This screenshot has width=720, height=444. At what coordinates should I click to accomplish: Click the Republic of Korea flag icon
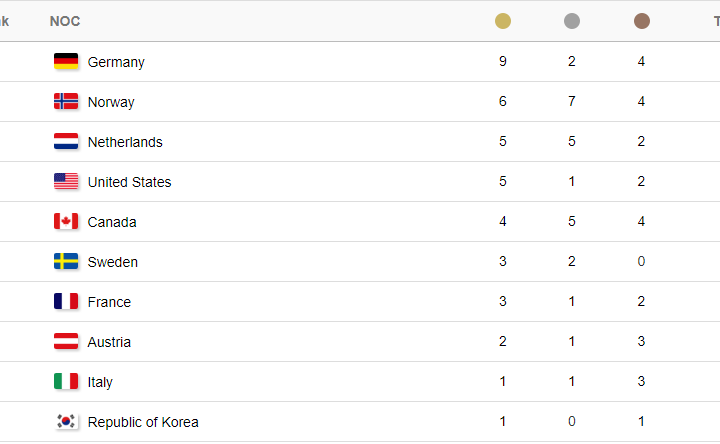(x=66, y=421)
